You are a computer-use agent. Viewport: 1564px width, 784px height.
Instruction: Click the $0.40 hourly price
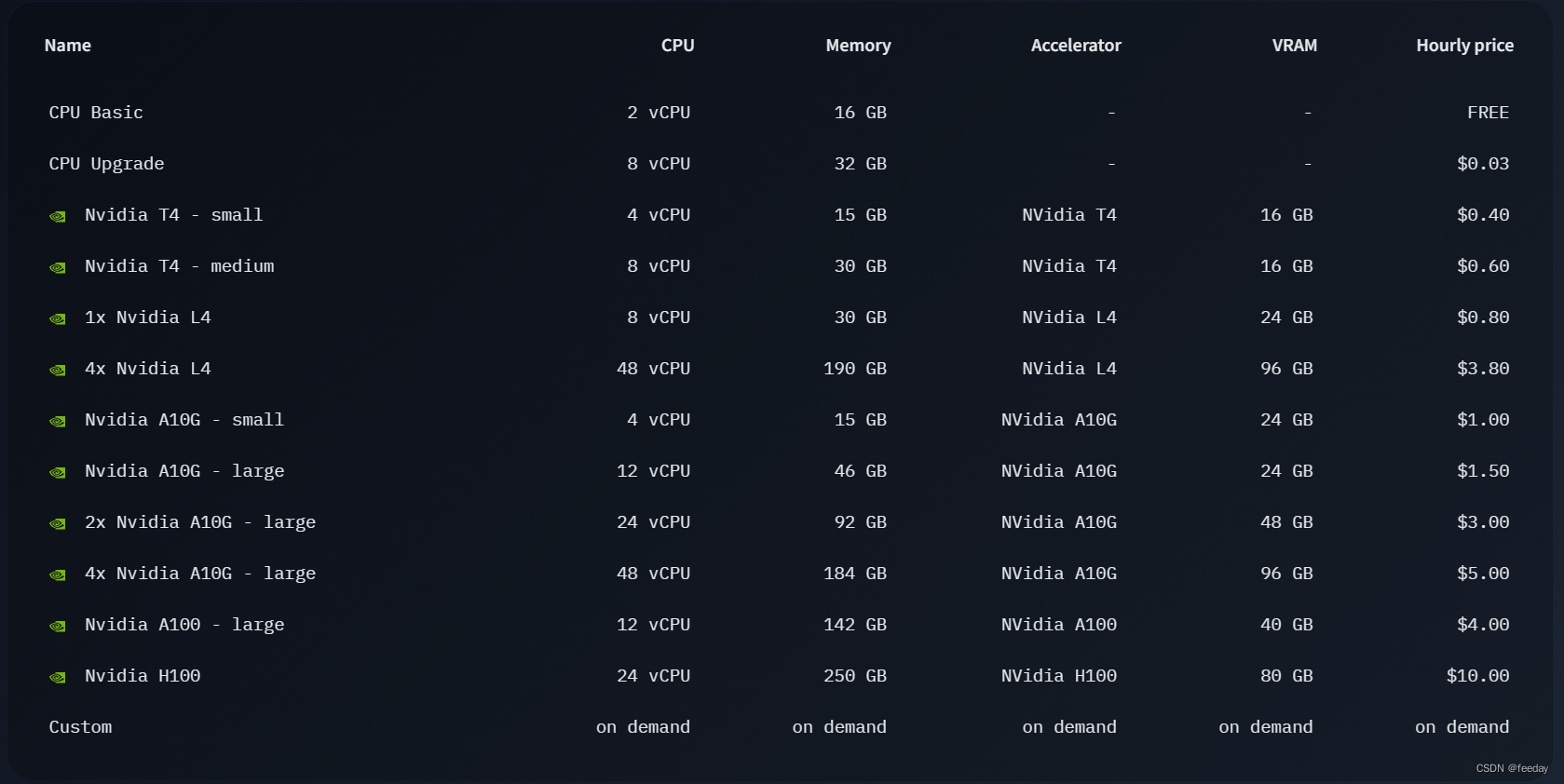[1483, 215]
